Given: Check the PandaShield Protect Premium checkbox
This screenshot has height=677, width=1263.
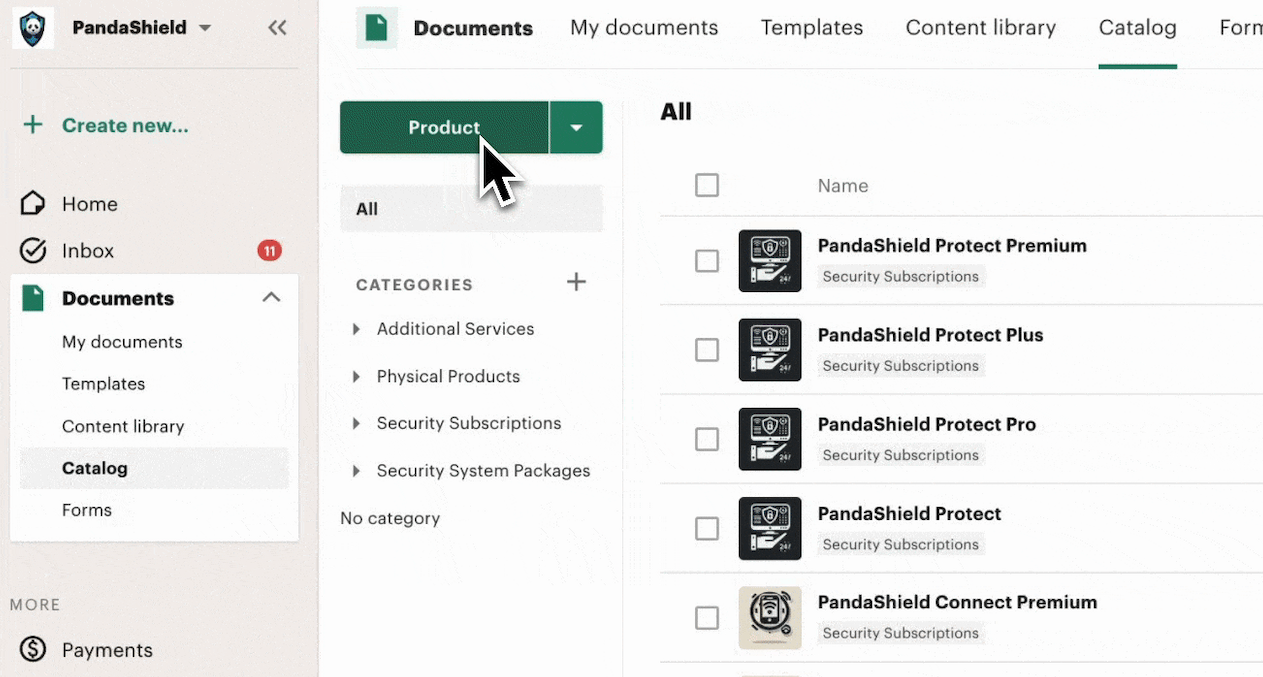Looking at the screenshot, I should point(707,261).
